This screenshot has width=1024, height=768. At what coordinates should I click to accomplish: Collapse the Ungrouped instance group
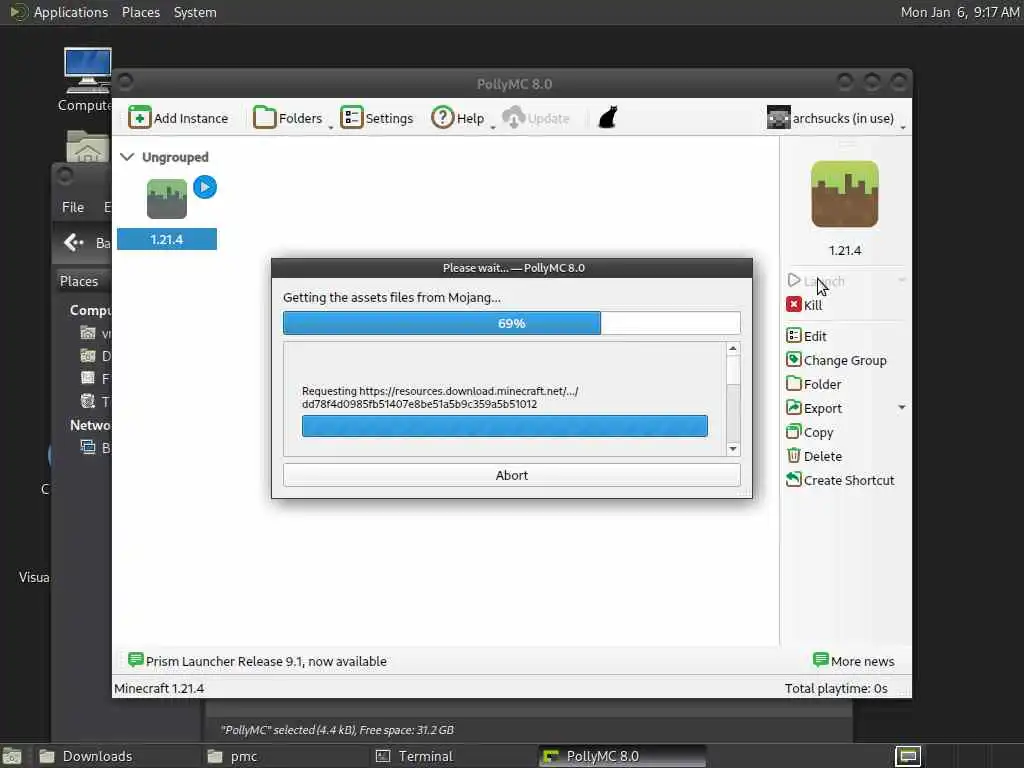pos(127,157)
